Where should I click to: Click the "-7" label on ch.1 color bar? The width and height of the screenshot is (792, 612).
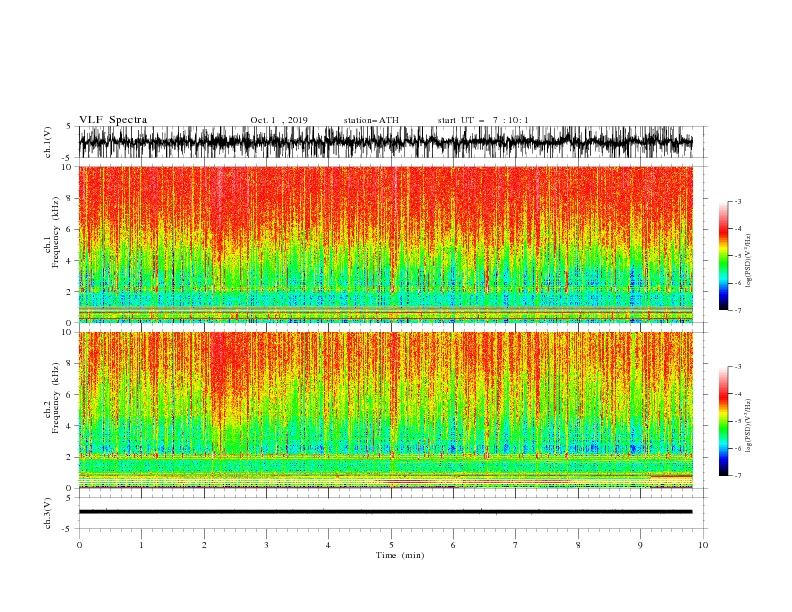click(737, 310)
